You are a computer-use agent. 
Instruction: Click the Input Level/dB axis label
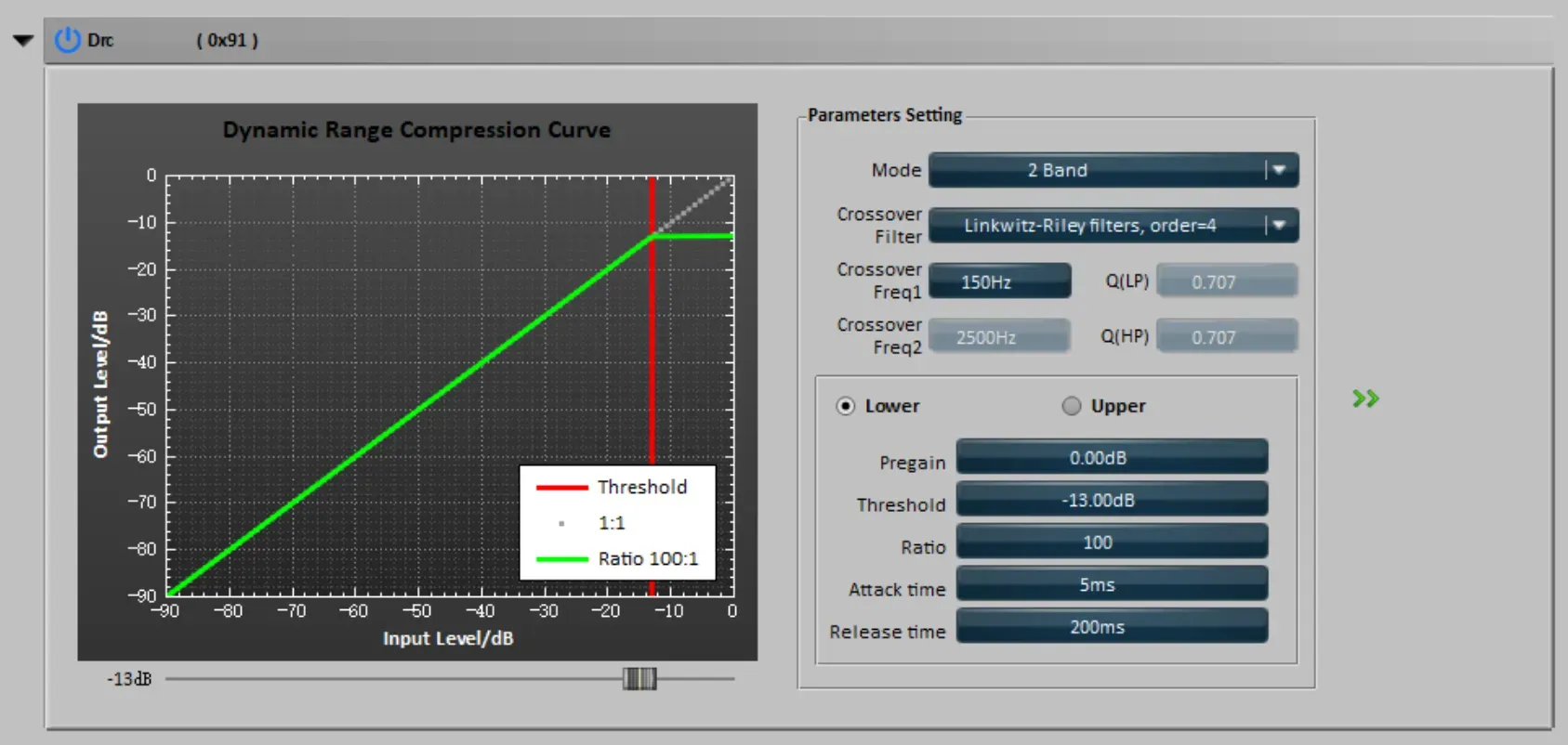click(x=448, y=638)
